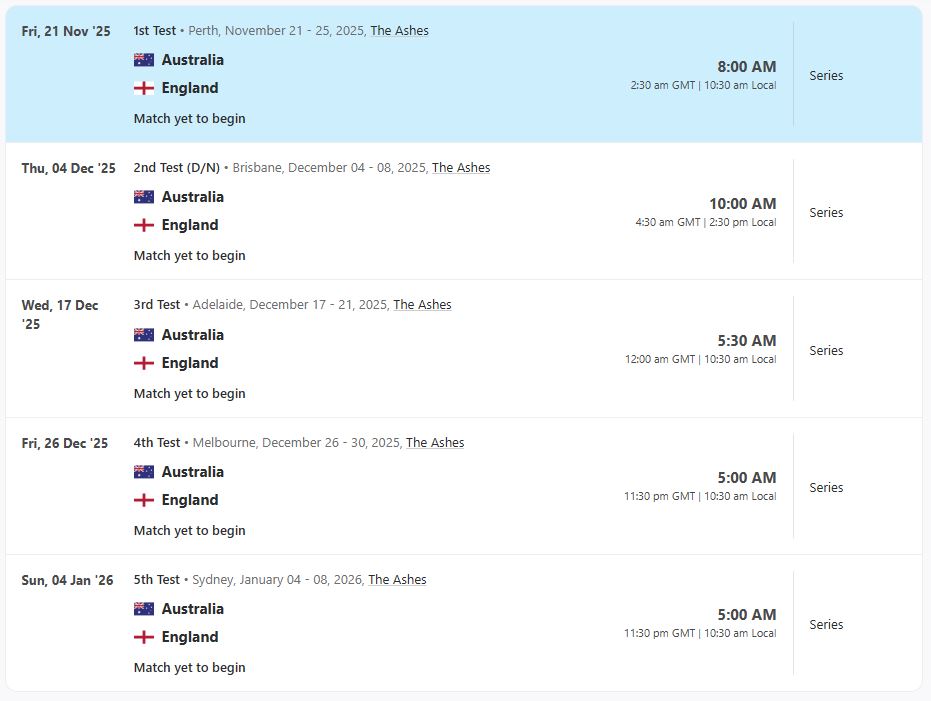Click Australia flag in Adelaide 3rd Test

point(144,335)
